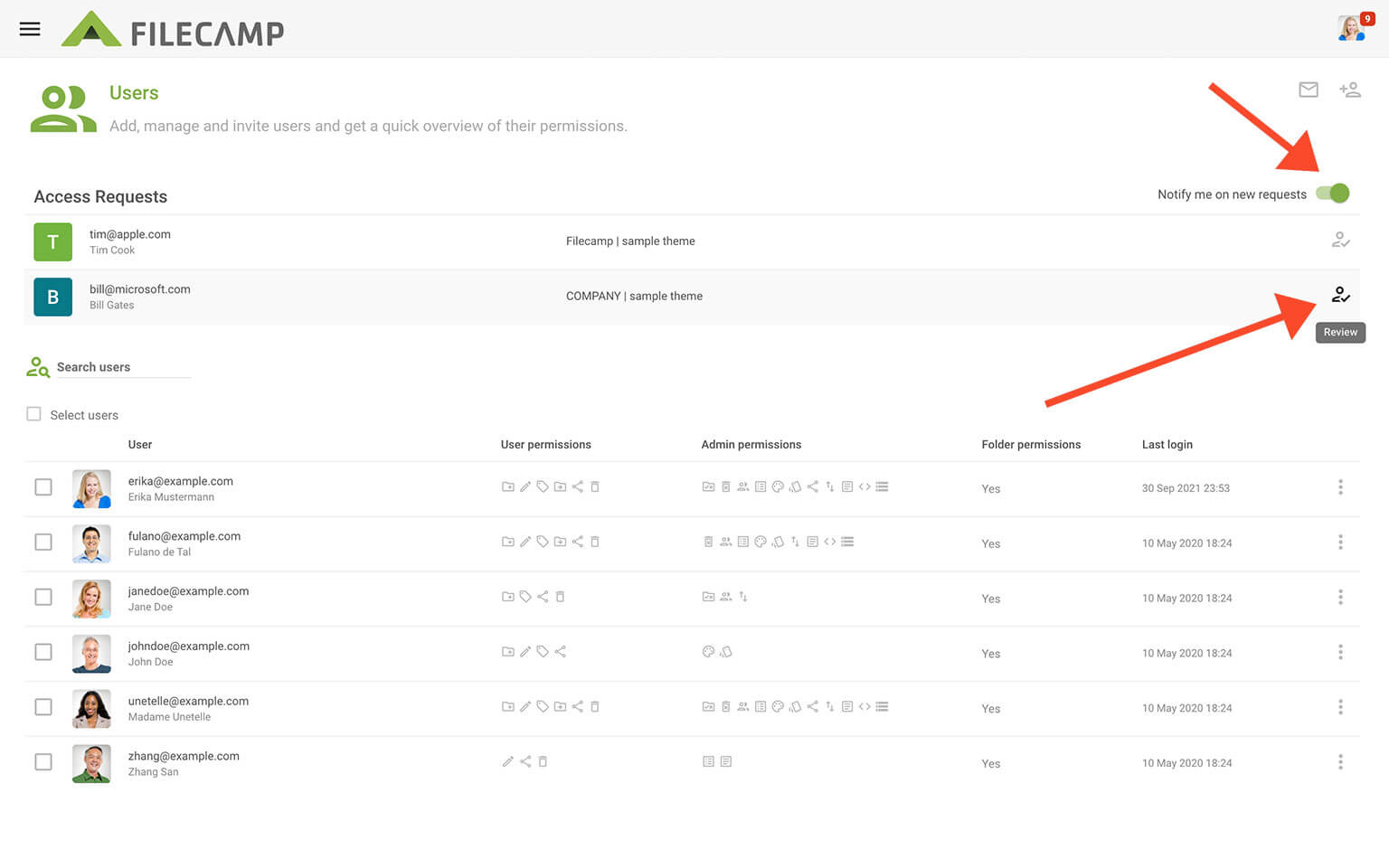Open johndoe@example.com user entry
Screen dimensions: 1389x868
[x=188, y=646]
